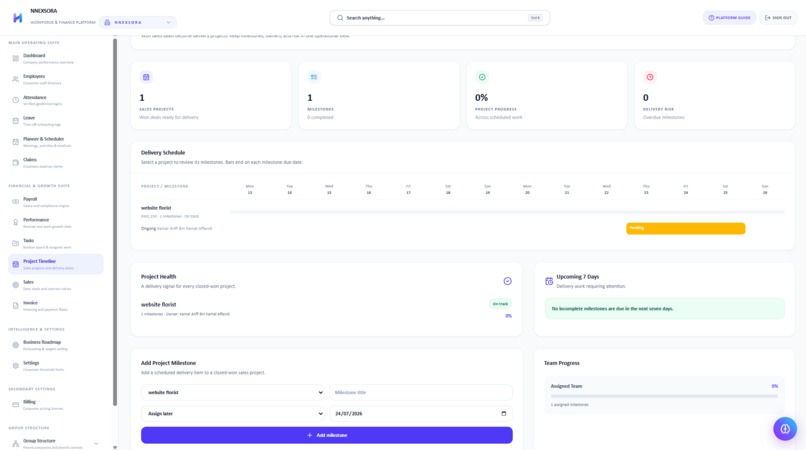The image size is (806, 450).
Task: Click the Project Health check circle icon
Action: click(507, 281)
